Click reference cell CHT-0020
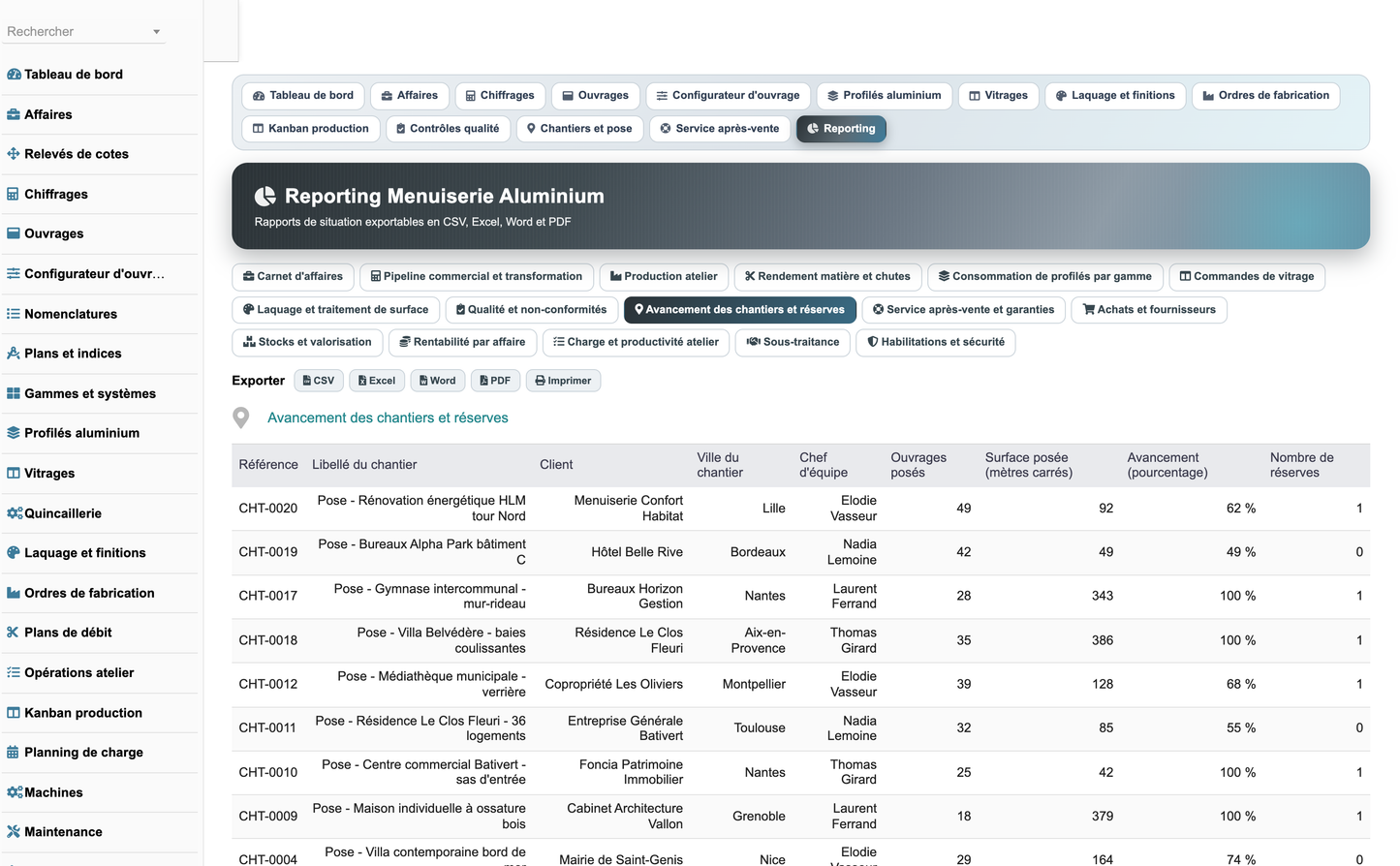This screenshot has width=1400, height=866. [268, 509]
